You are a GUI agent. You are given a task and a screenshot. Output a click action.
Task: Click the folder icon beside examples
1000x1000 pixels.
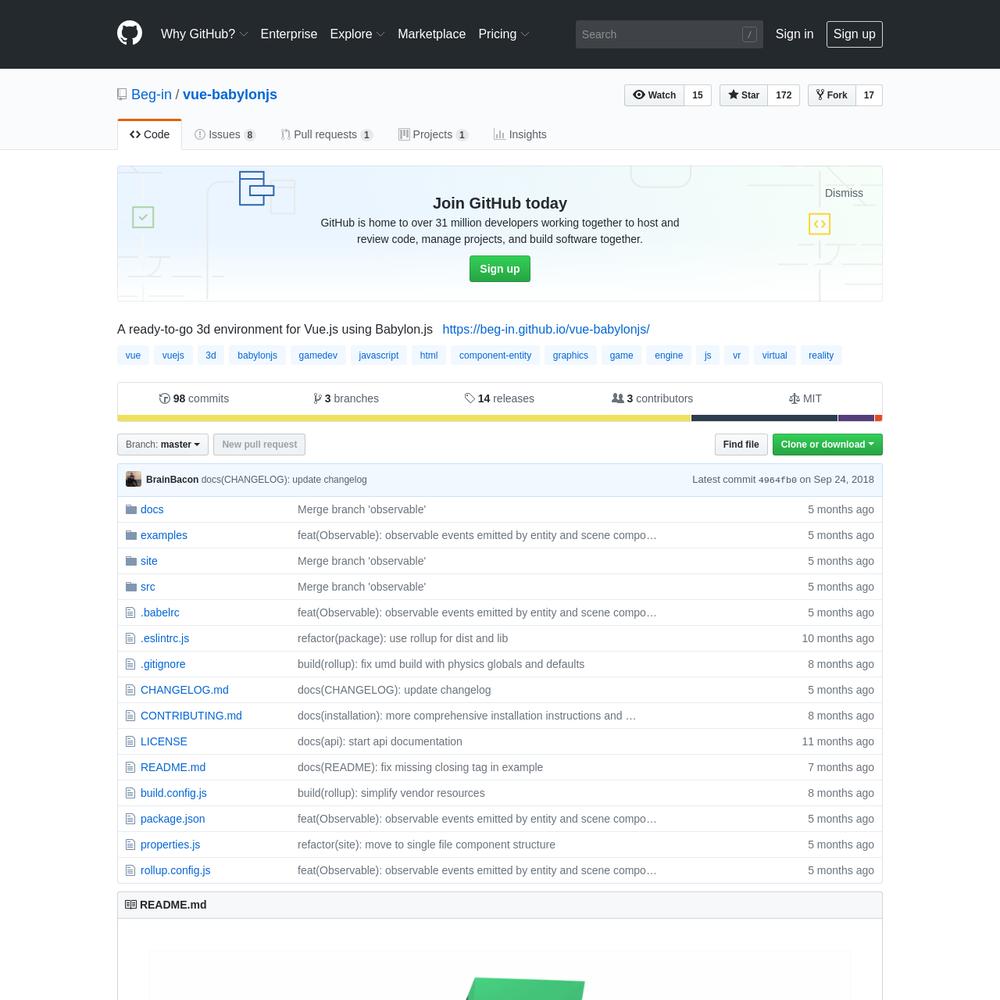[131, 535]
